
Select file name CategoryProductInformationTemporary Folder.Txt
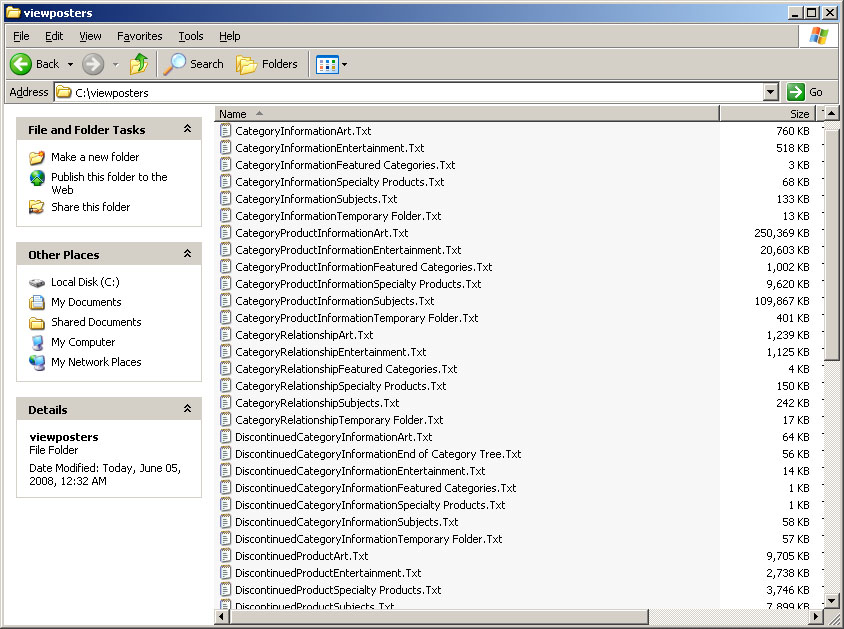point(356,318)
